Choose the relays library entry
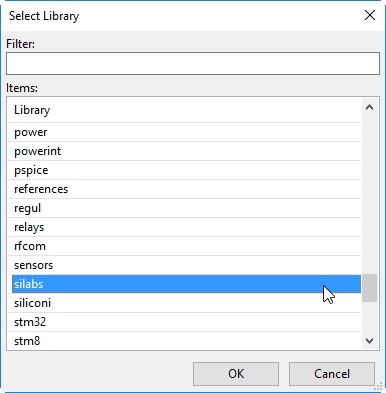386x393 pixels. 184,227
